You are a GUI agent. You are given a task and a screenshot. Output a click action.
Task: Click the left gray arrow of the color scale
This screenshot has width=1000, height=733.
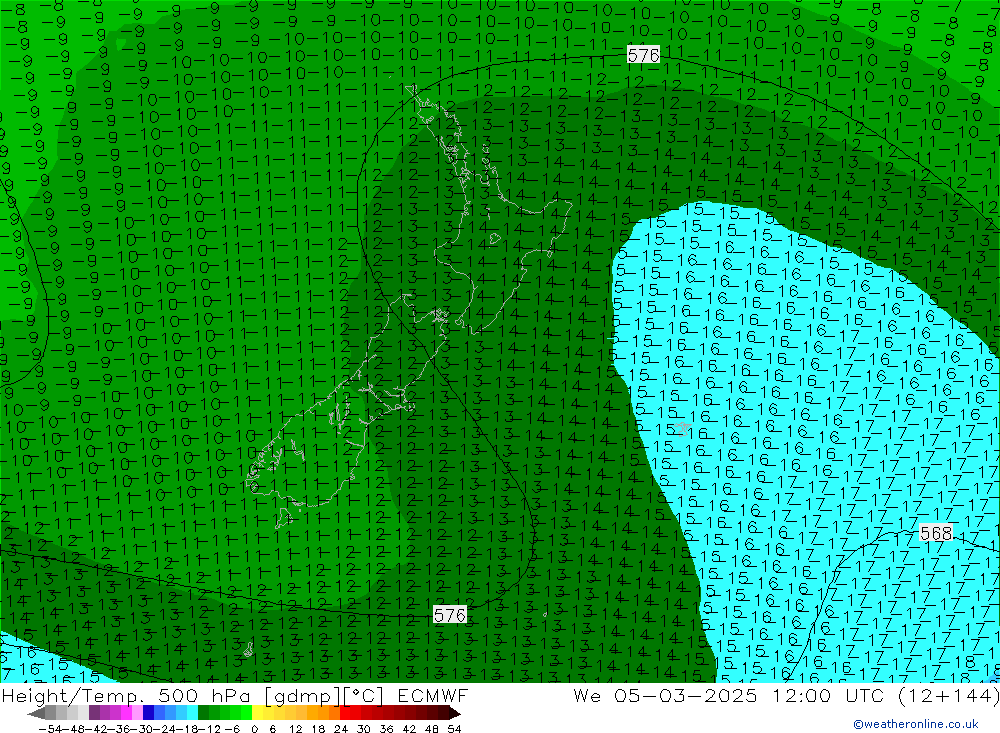pyautogui.click(x=37, y=714)
